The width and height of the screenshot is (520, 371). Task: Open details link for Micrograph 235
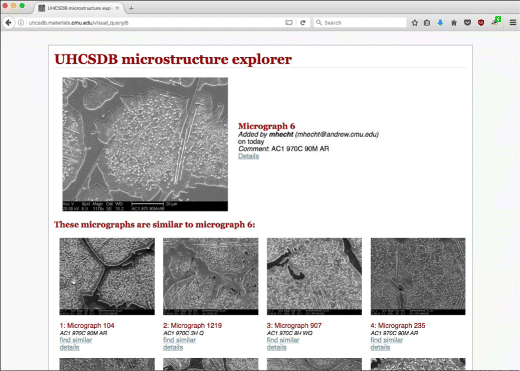coord(380,347)
